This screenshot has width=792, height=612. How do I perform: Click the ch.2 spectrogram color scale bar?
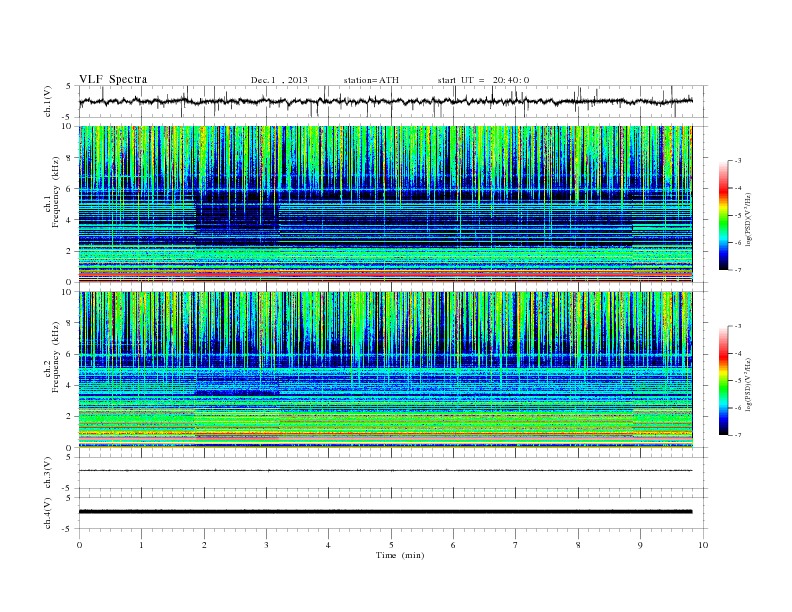(x=723, y=381)
